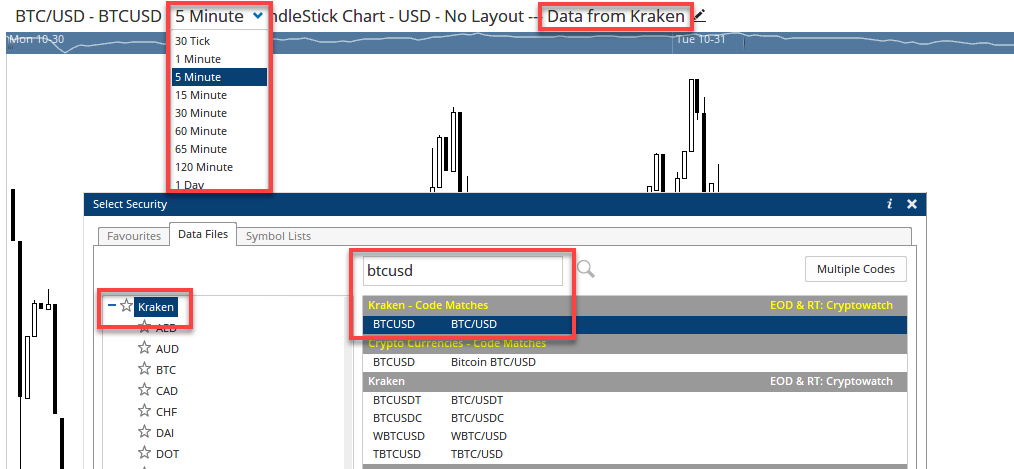This screenshot has width=1014, height=469.
Task: Close the Select Security dialog
Action: pyautogui.click(x=912, y=204)
